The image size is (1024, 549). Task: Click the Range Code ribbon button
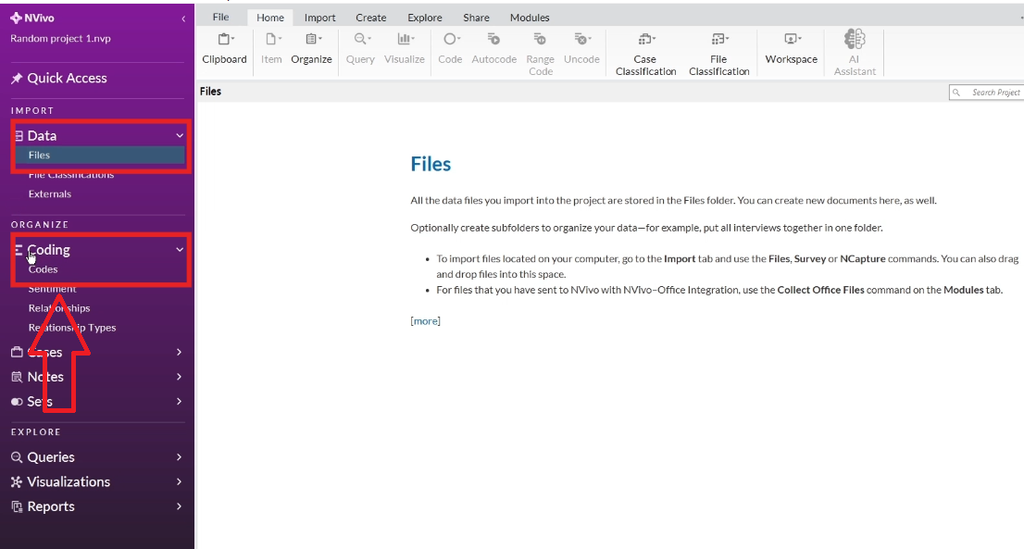pos(540,54)
